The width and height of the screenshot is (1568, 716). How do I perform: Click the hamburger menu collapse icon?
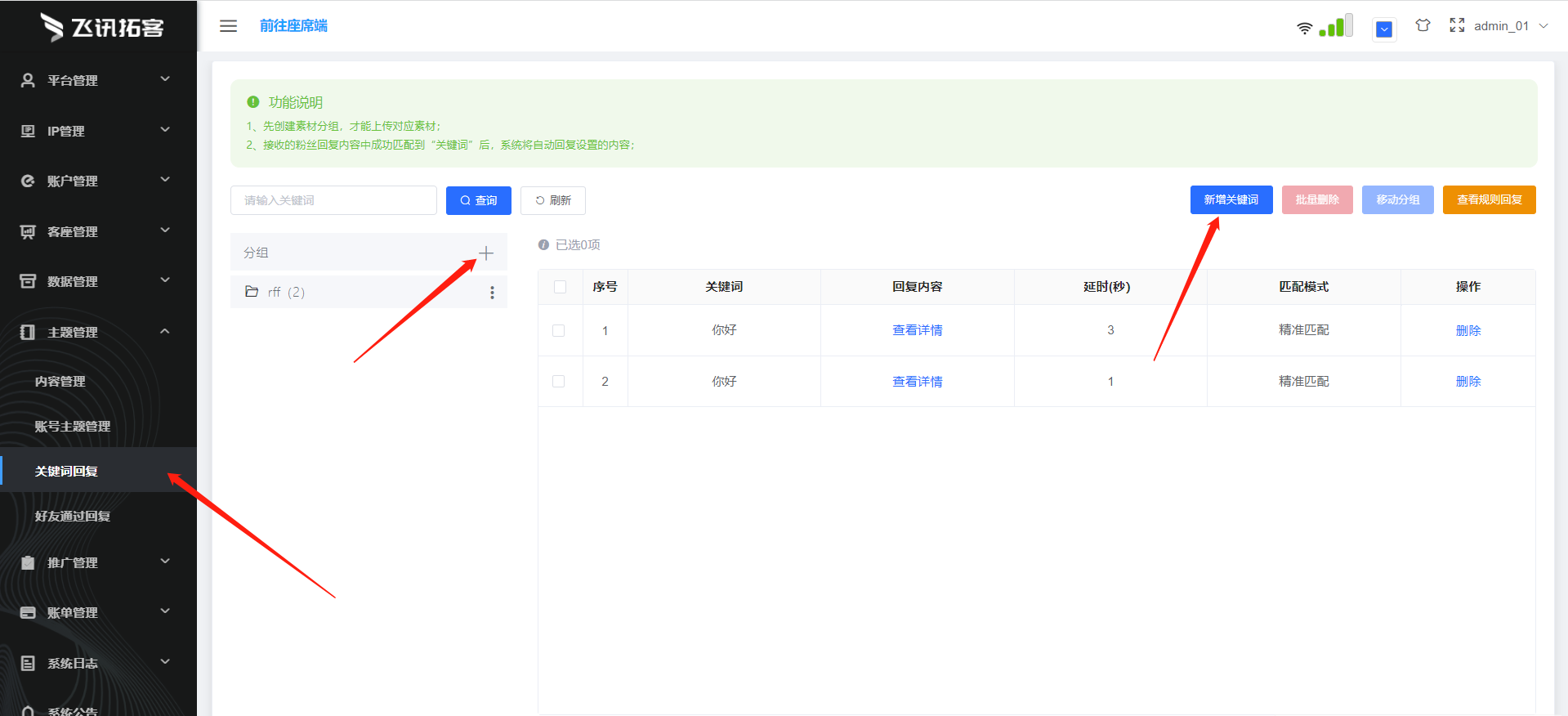(x=229, y=26)
